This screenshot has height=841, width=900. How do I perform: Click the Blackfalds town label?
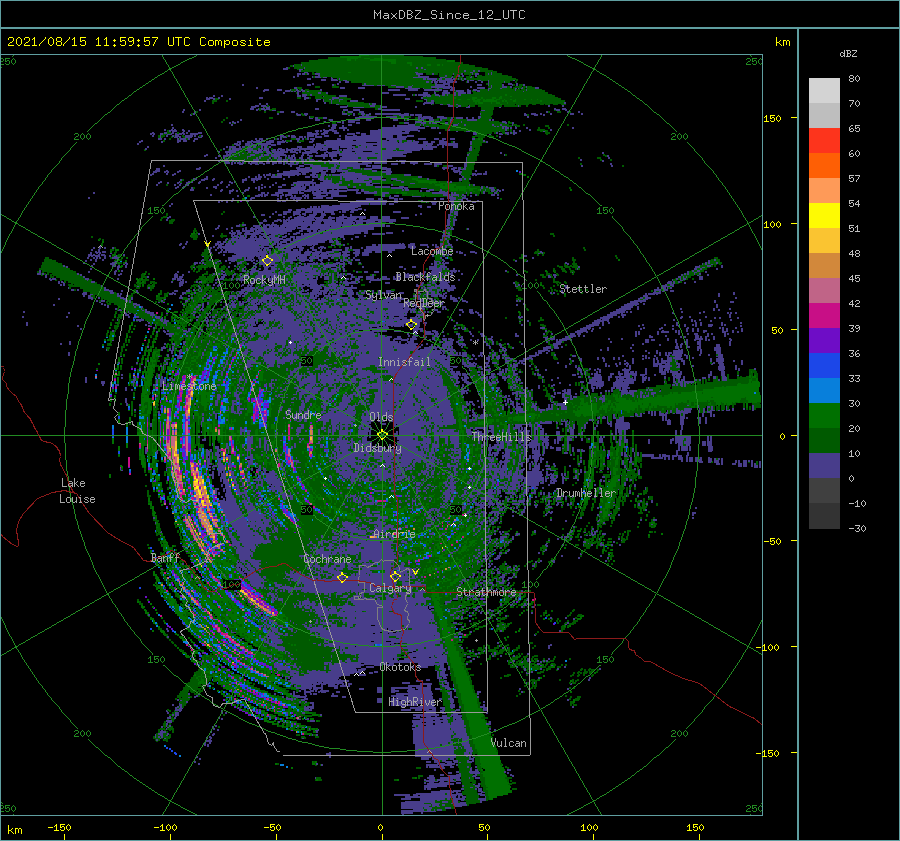pos(425,277)
